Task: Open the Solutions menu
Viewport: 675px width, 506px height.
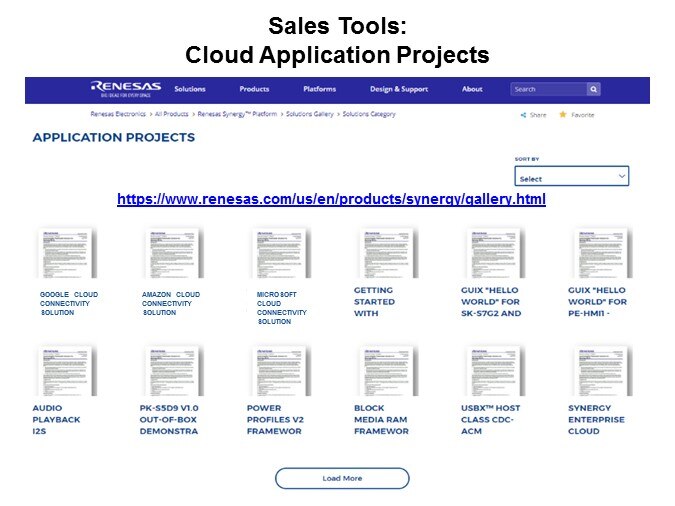Action: [x=189, y=89]
